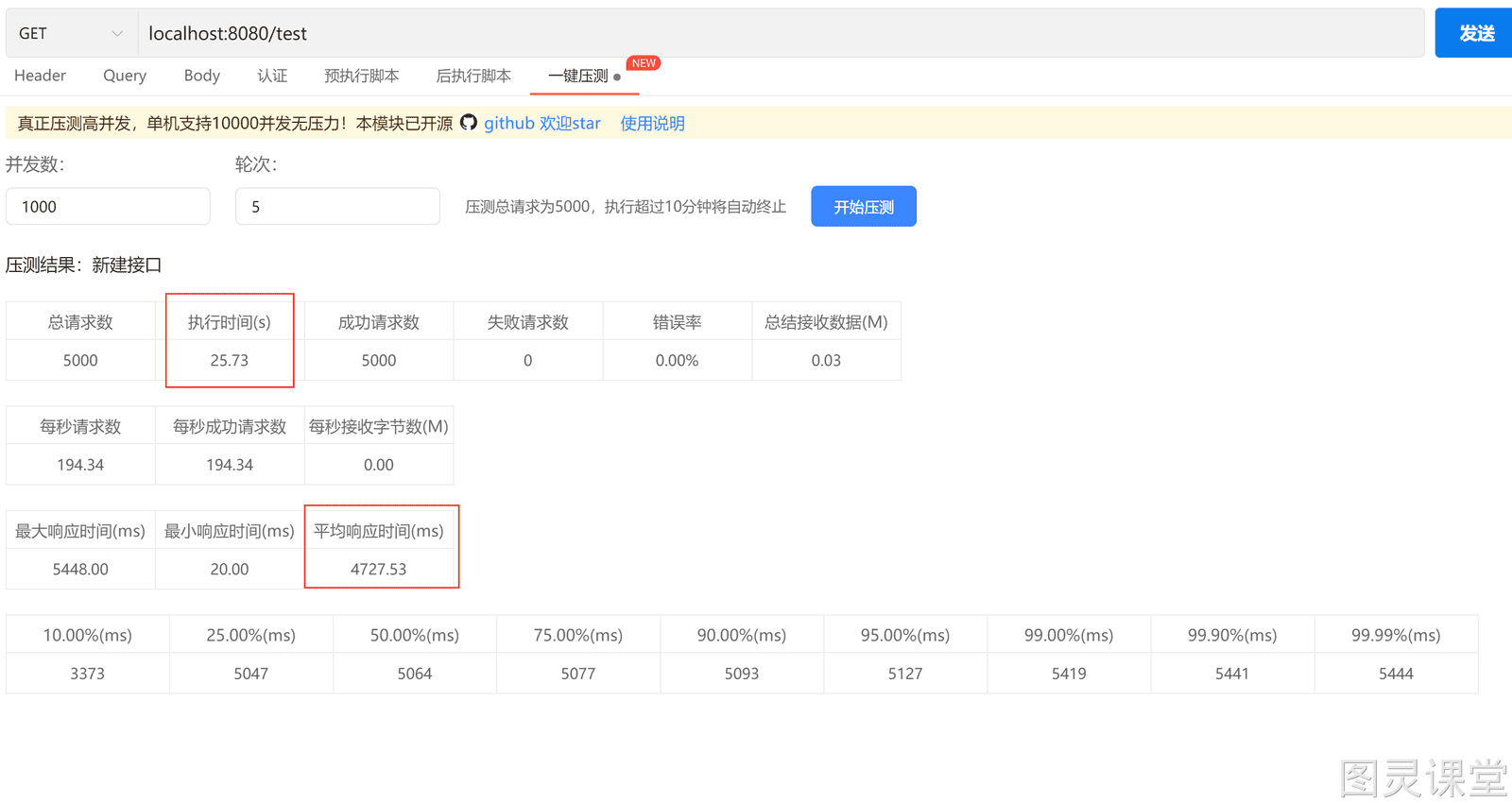Click the 轮次 input showing 5
This screenshot has width=1512, height=803.
[337, 206]
